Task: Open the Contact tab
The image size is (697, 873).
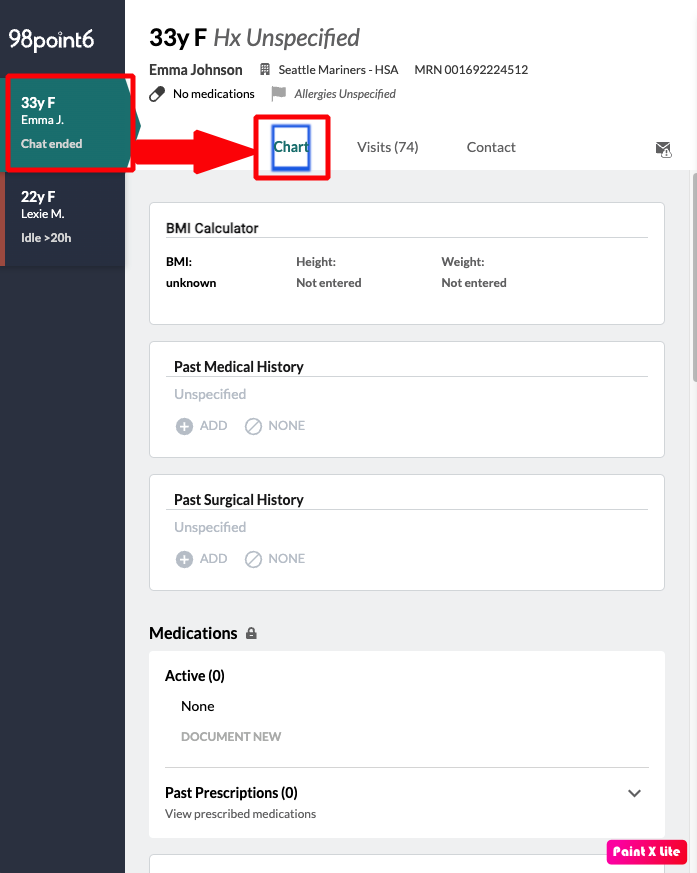Action: click(491, 147)
